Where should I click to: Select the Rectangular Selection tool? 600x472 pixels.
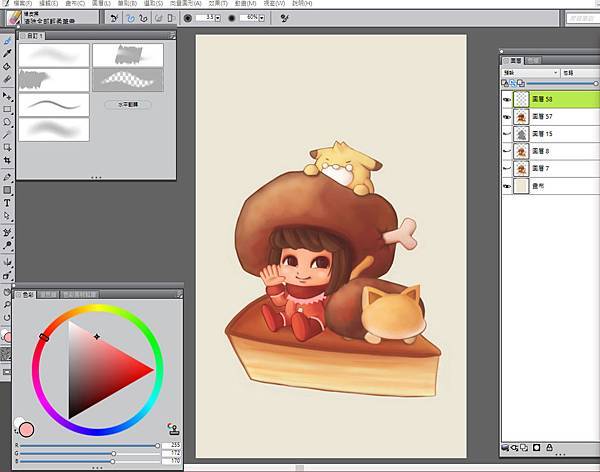click(x=7, y=109)
